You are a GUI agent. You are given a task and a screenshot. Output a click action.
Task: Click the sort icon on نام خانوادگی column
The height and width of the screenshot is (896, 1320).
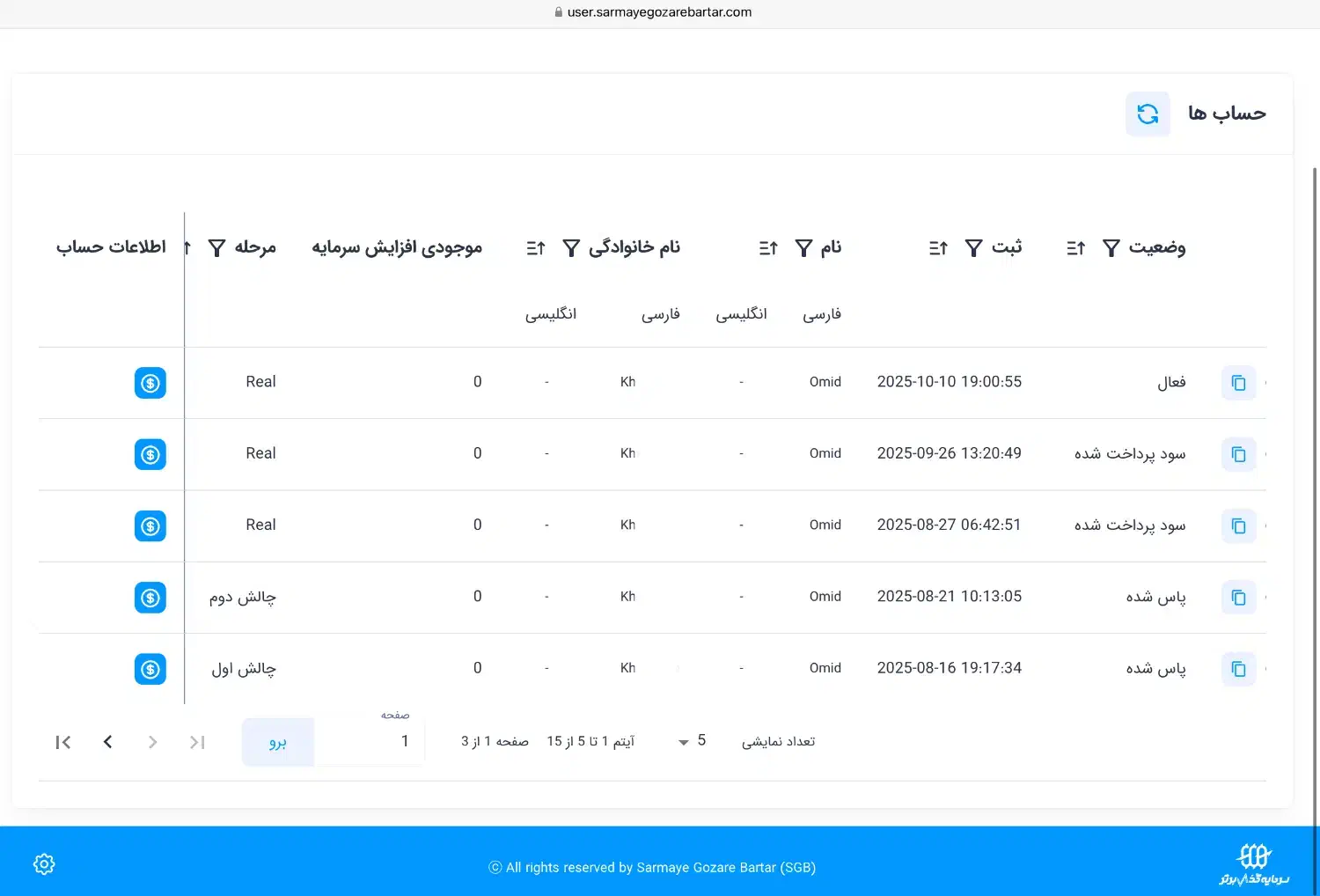(x=534, y=247)
